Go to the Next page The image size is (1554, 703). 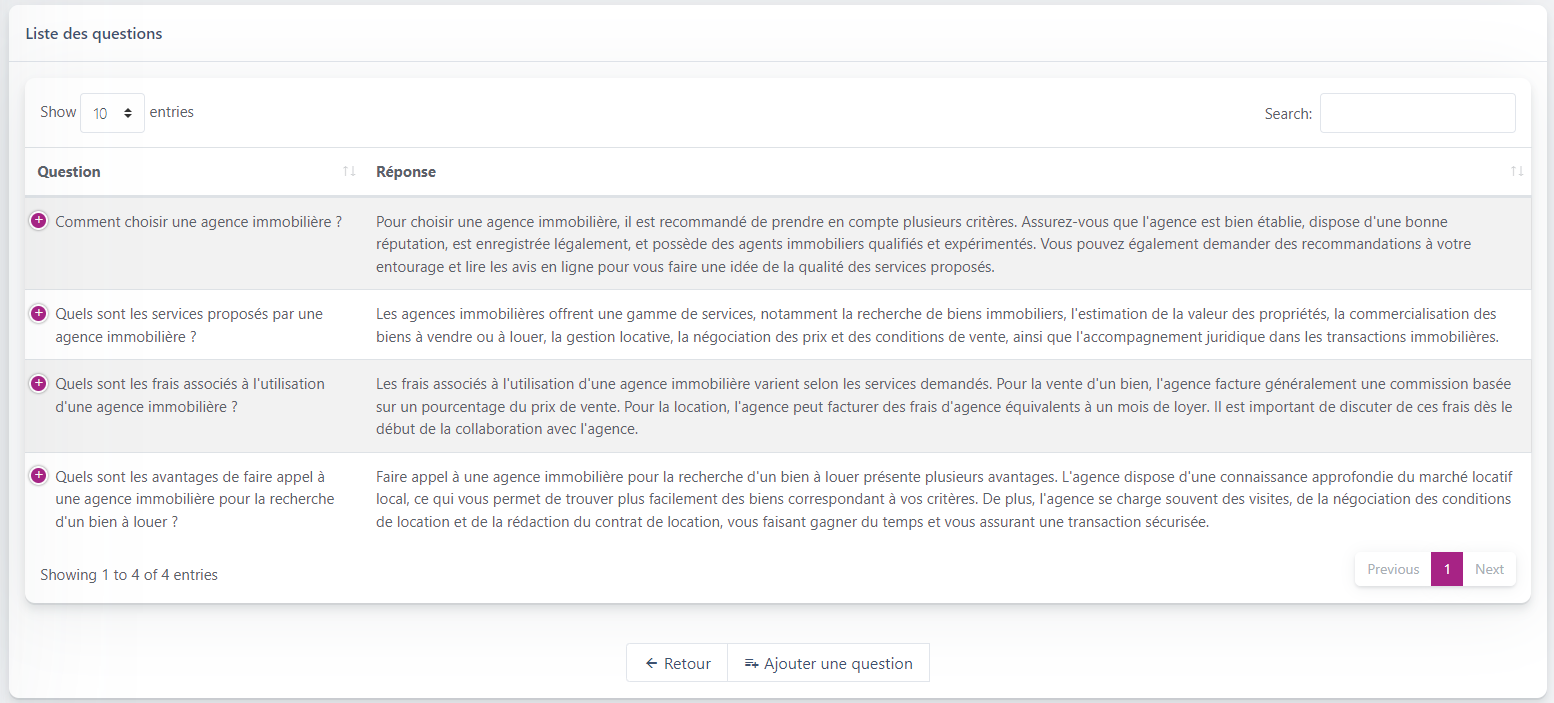click(x=1489, y=569)
